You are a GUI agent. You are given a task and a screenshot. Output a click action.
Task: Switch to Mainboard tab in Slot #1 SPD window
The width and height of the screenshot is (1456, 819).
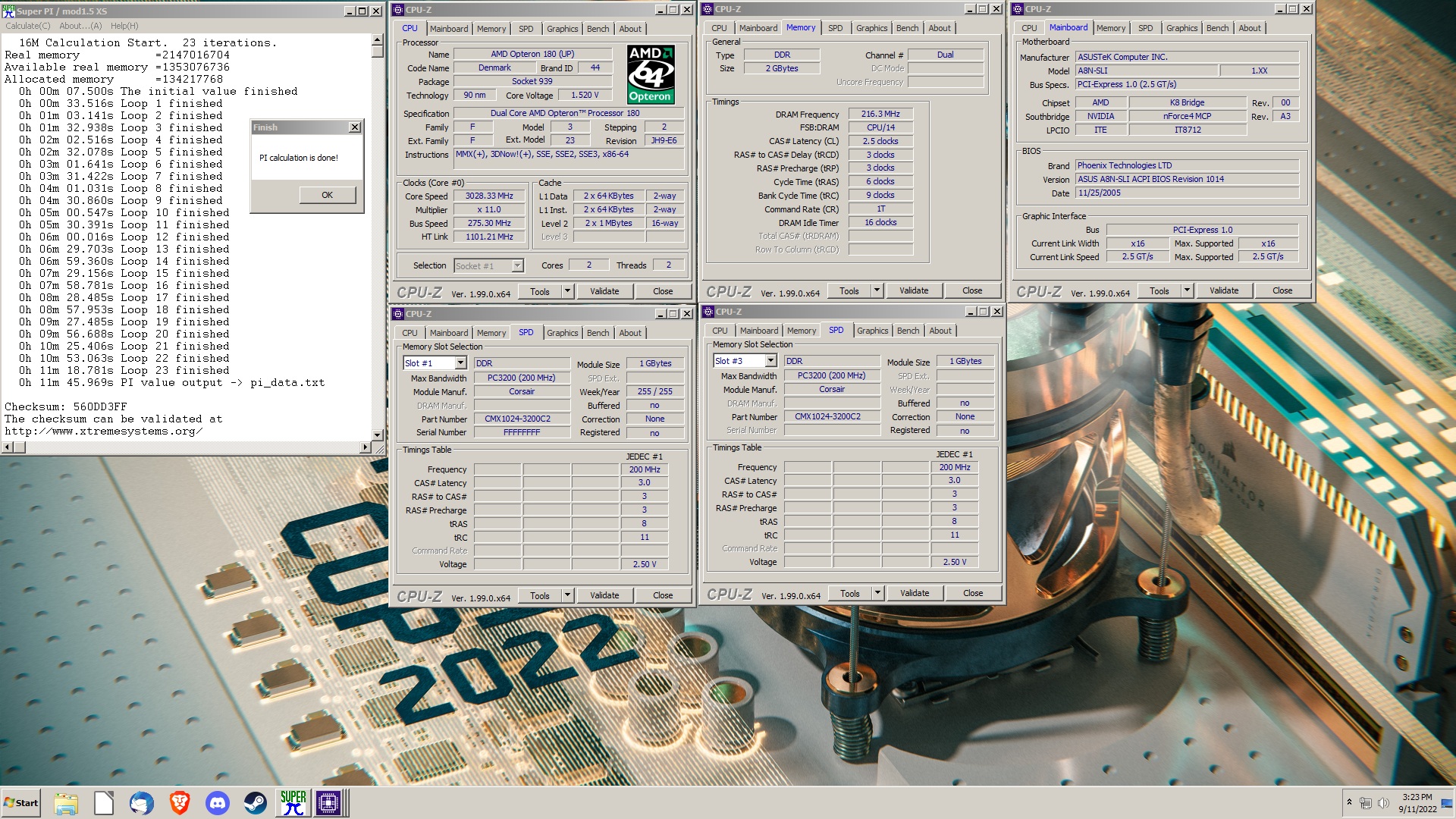449,333
